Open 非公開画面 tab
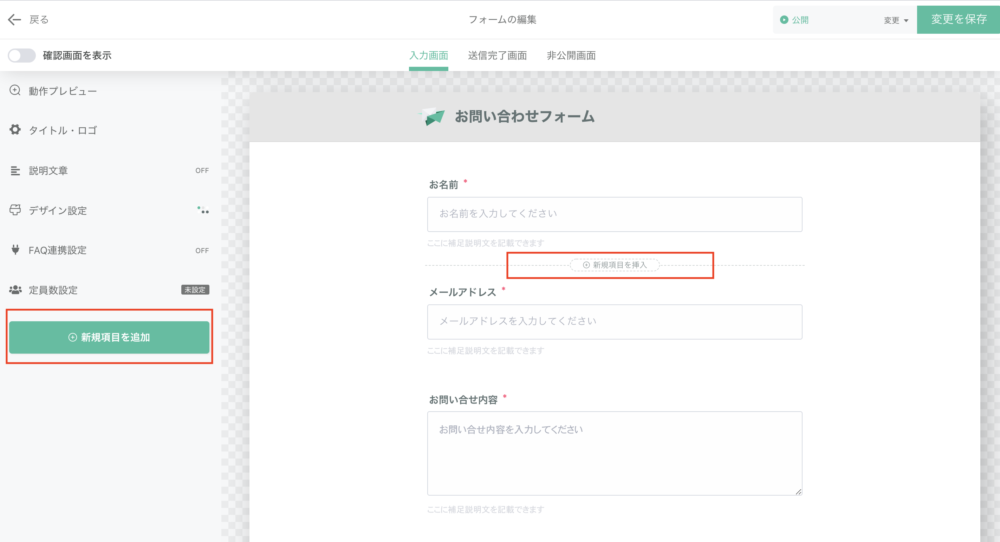Screen dimensions: 1000x542 click(x=571, y=55)
